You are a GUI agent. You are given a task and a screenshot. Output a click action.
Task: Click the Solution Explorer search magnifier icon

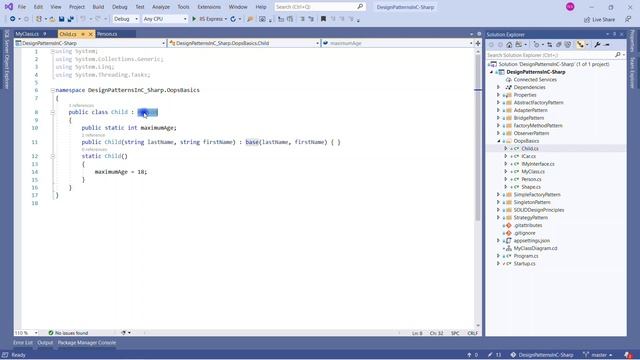618,55
